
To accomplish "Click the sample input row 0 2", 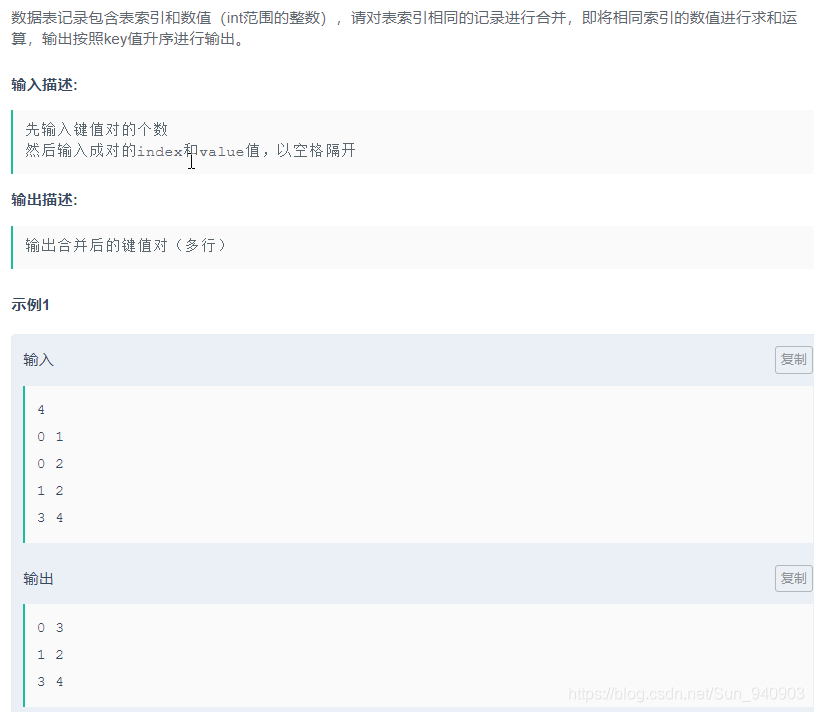I will point(50,464).
